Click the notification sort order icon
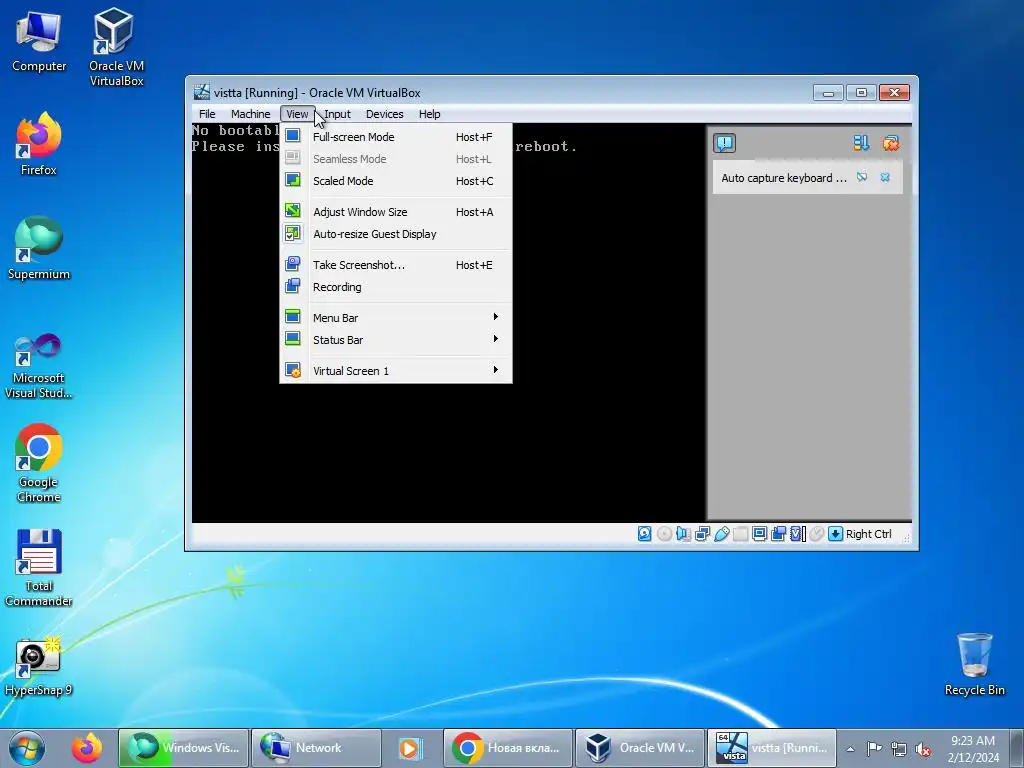1024x768 pixels. coord(861,143)
